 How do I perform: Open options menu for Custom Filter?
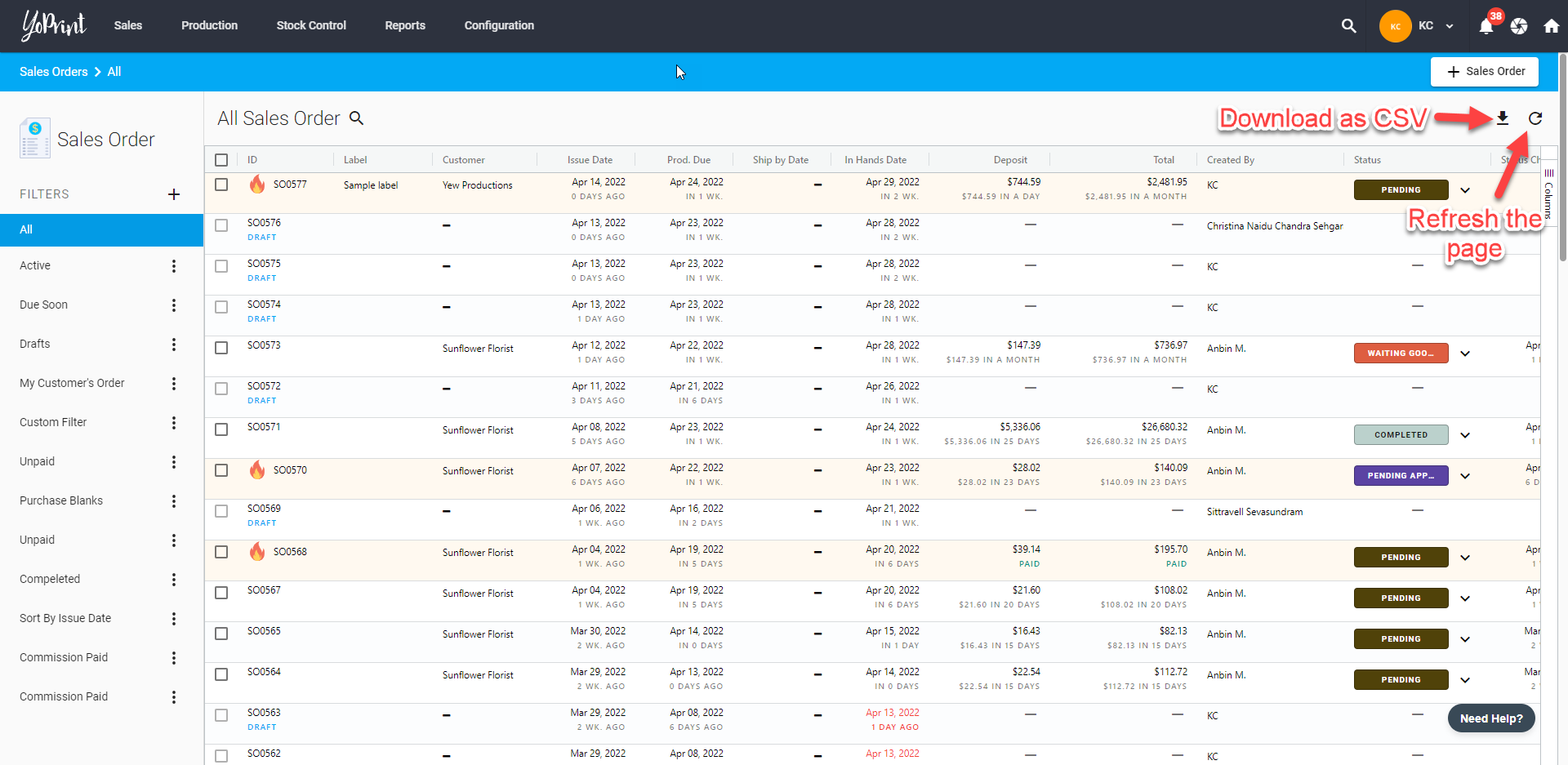[174, 423]
